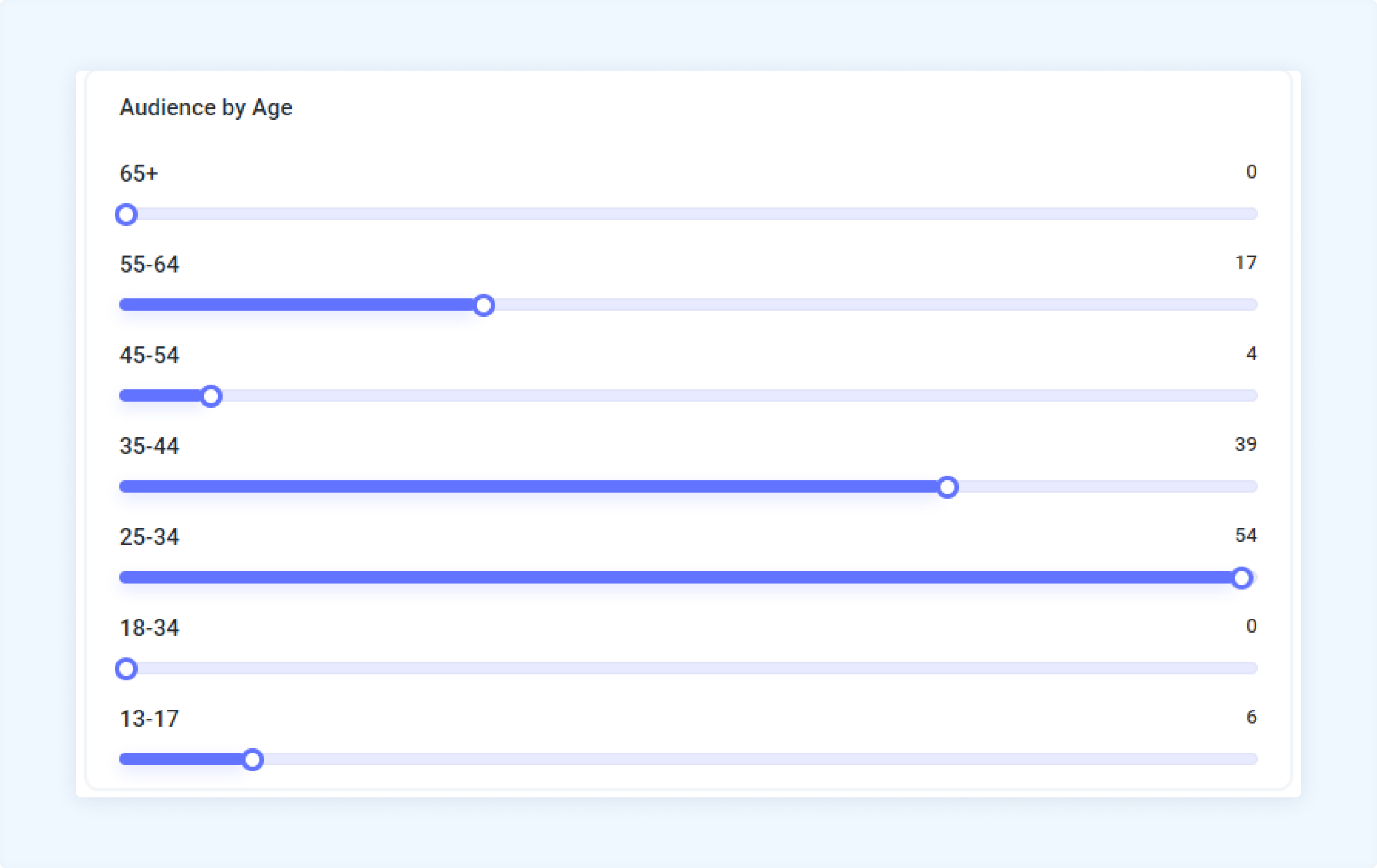Click the value 17 for 55-64
Screen dimensions: 1377x868
(1246, 262)
